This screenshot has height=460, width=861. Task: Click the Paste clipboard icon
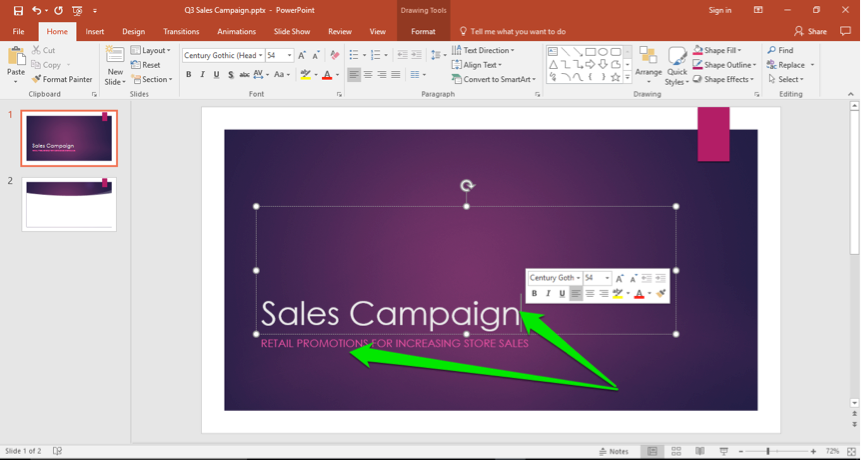click(x=16, y=57)
